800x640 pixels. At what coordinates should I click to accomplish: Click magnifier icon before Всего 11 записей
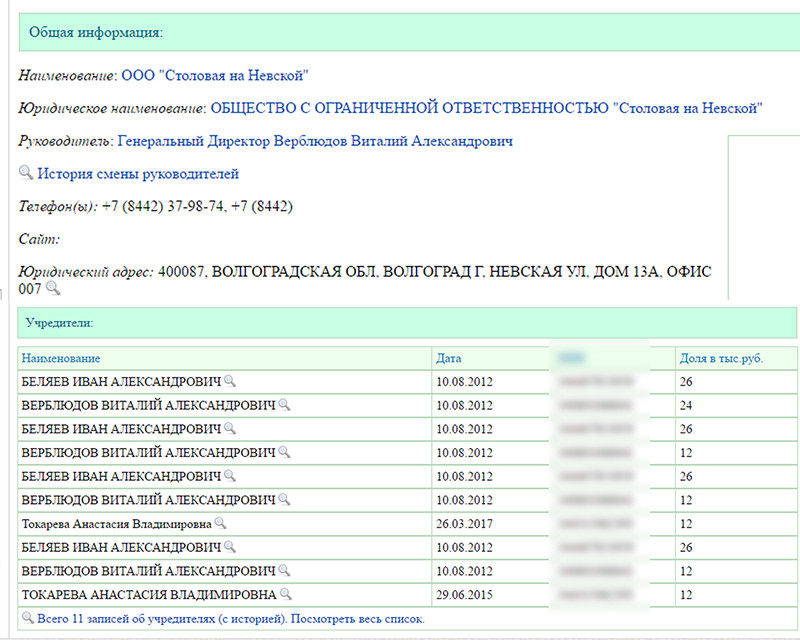28,618
